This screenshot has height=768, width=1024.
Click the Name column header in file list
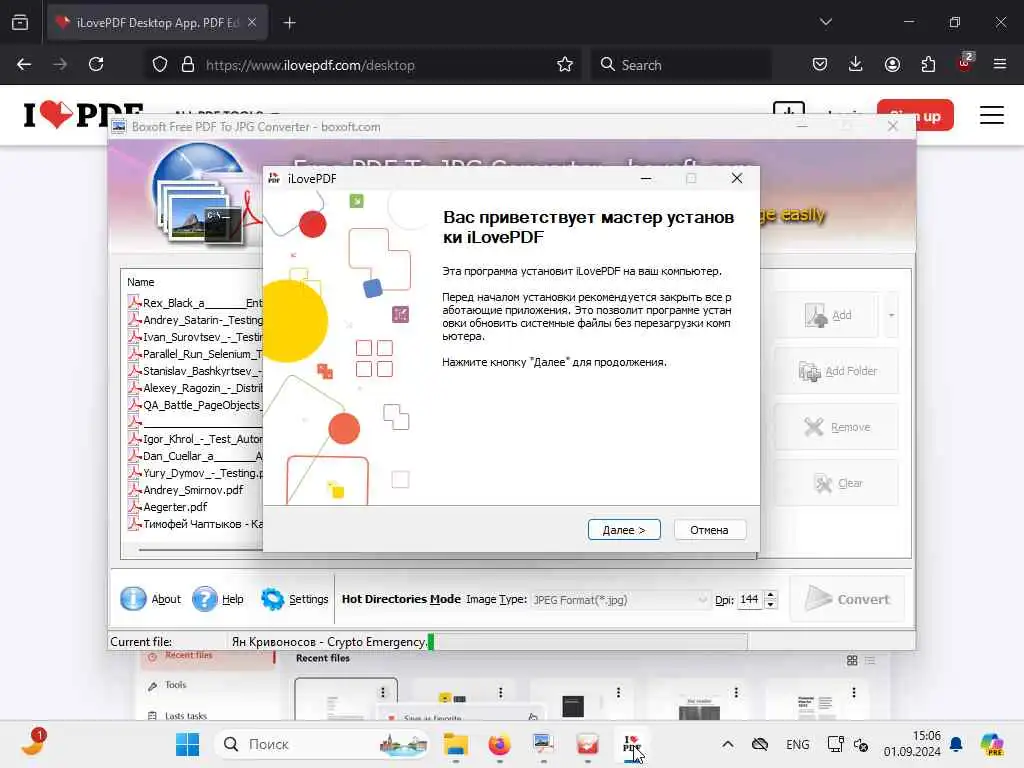tap(141, 282)
